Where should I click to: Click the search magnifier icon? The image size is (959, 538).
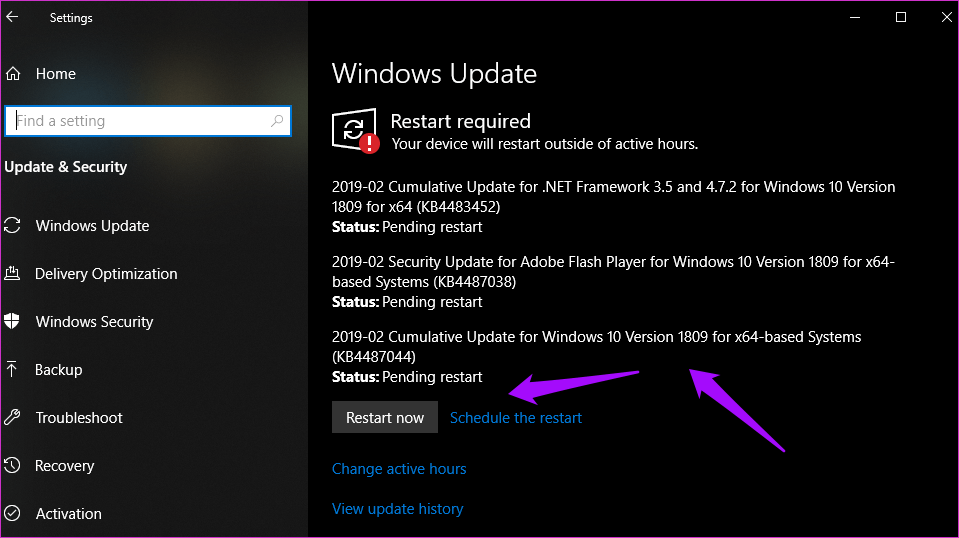coord(277,121)
